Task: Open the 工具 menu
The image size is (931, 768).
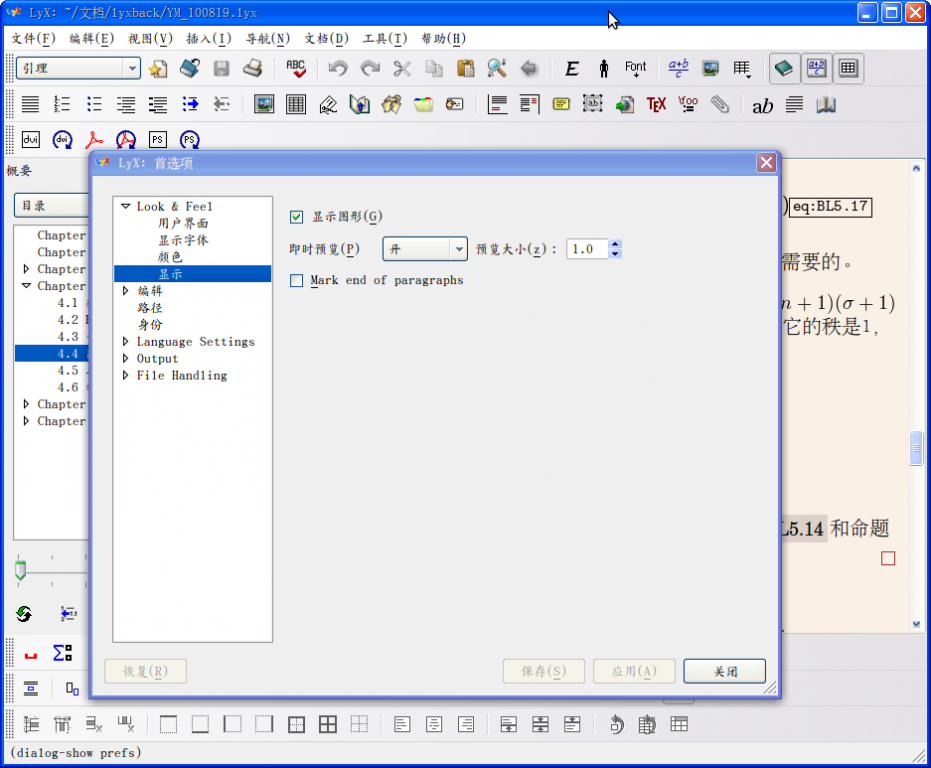Action: click(x=384, y=39)
